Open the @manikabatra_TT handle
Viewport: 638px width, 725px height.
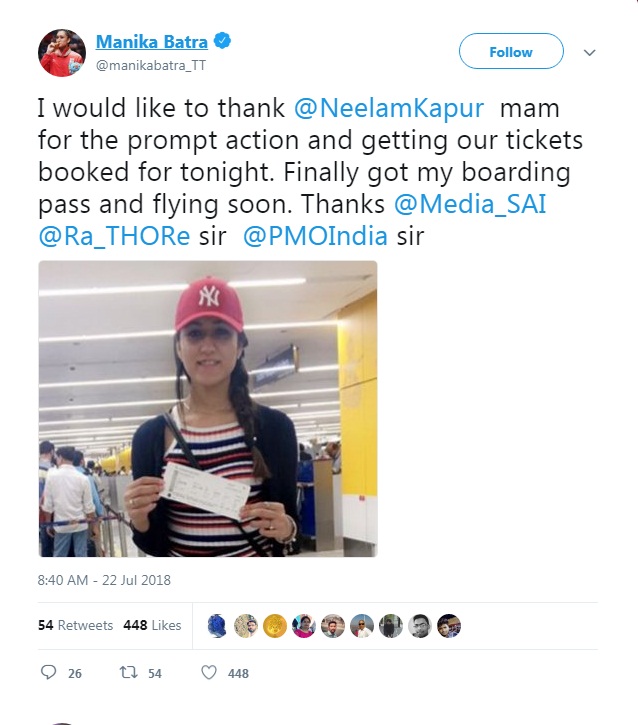click(x=151, y=66)
